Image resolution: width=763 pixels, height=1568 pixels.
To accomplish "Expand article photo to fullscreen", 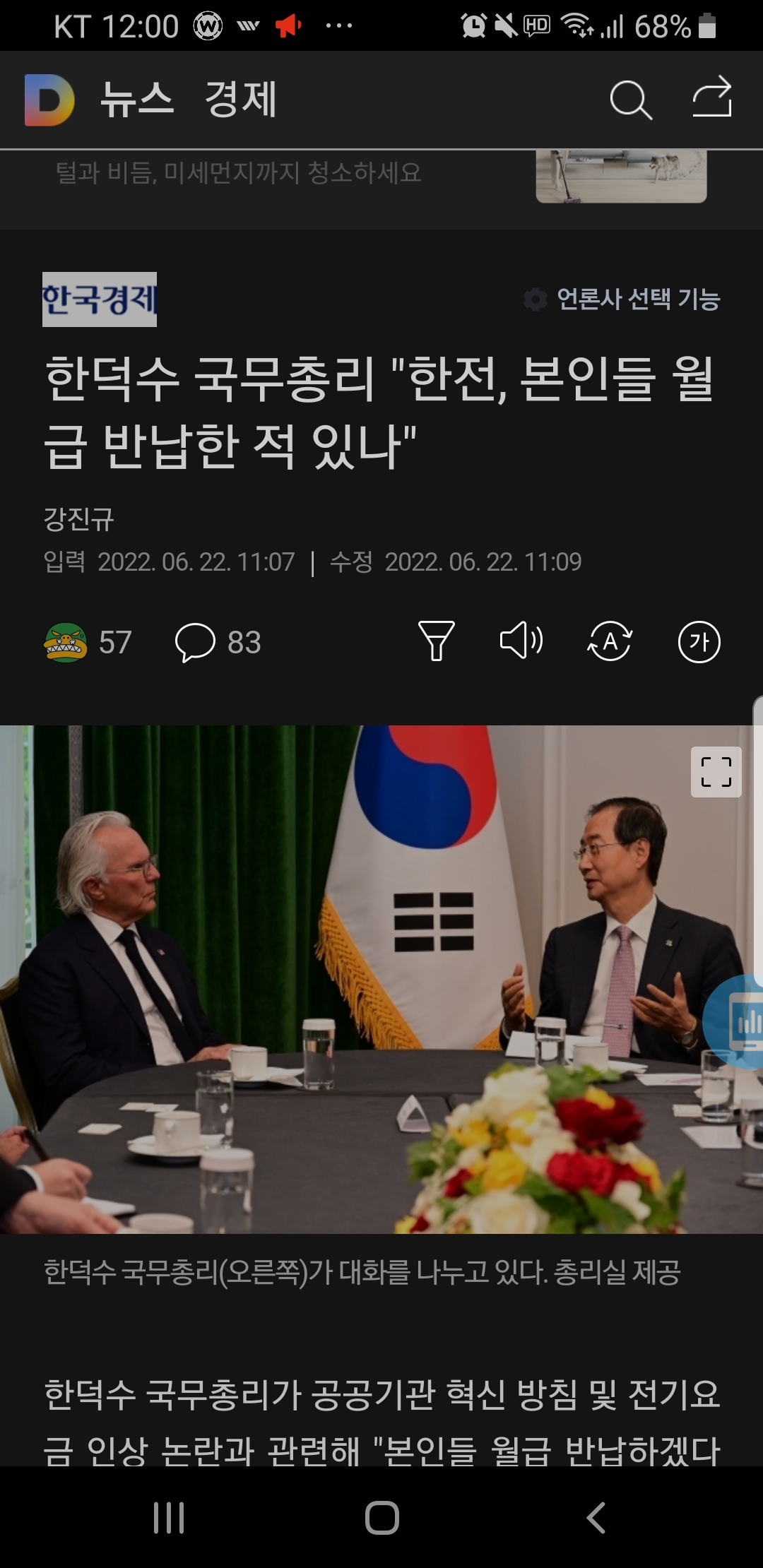I will point(716,772).
